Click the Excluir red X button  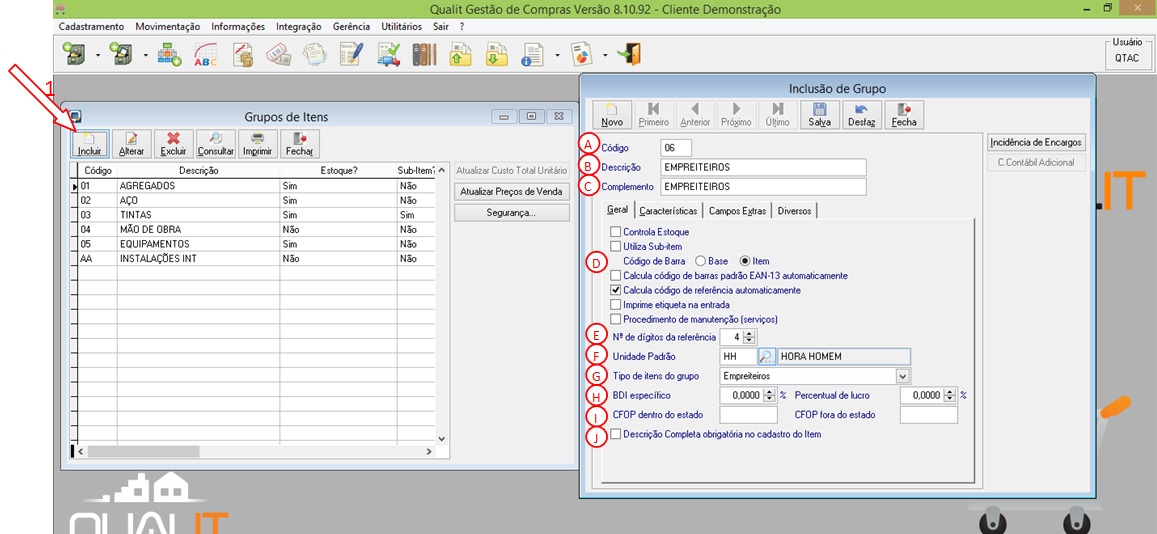point(174,144)
